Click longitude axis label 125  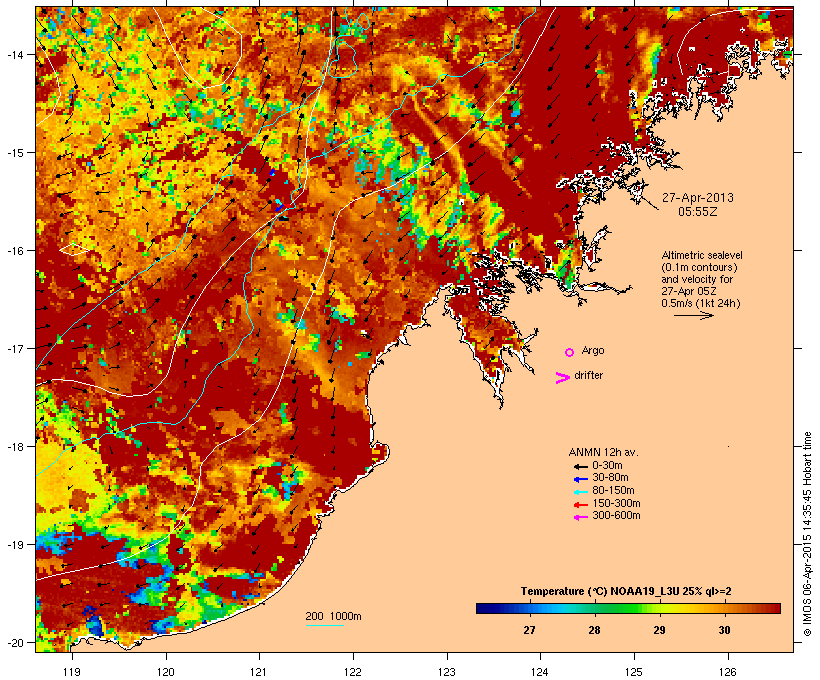[x=634, y=672]
